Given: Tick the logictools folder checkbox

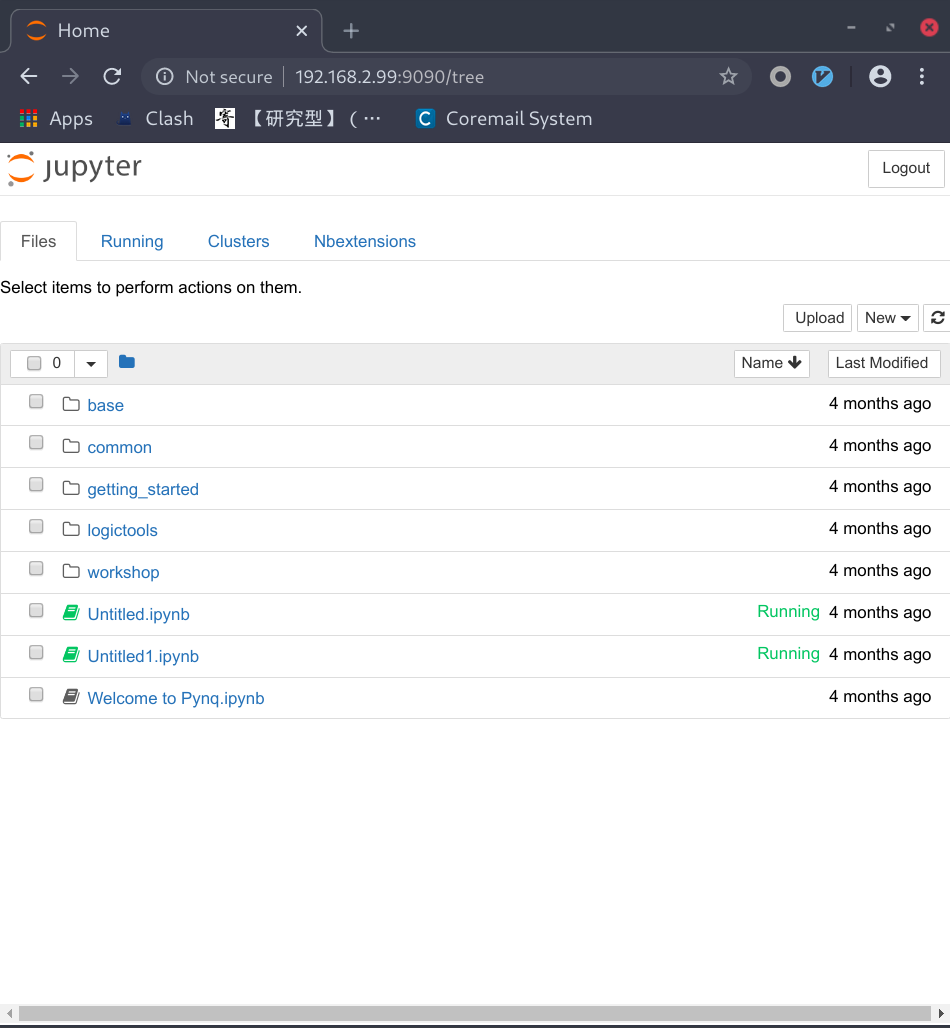Looking at the screenshot, I should coord(36,526).
